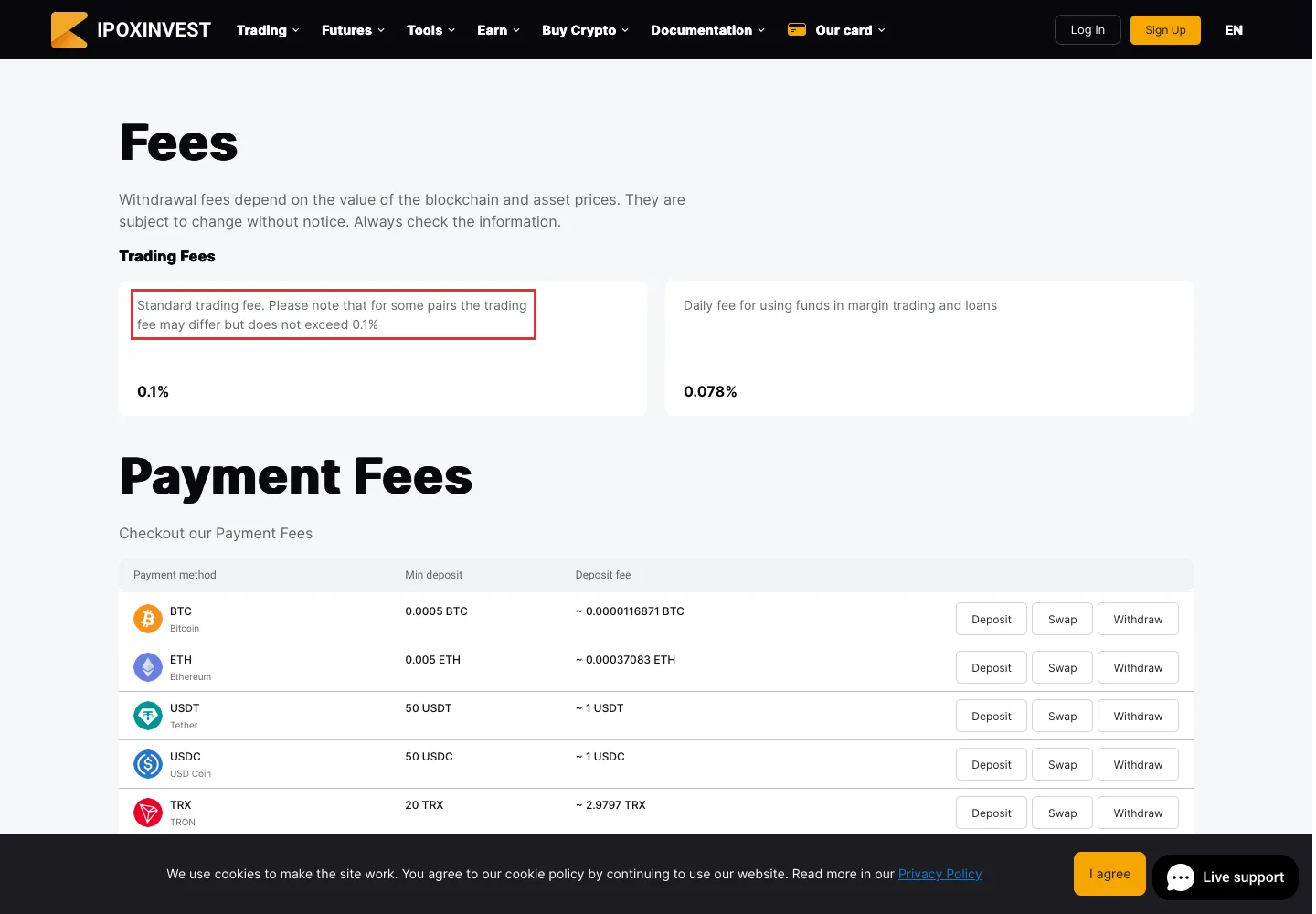Click Deposit in the ETH row
This screenshot has height=914, width=1316.
[x=991, y=667]
